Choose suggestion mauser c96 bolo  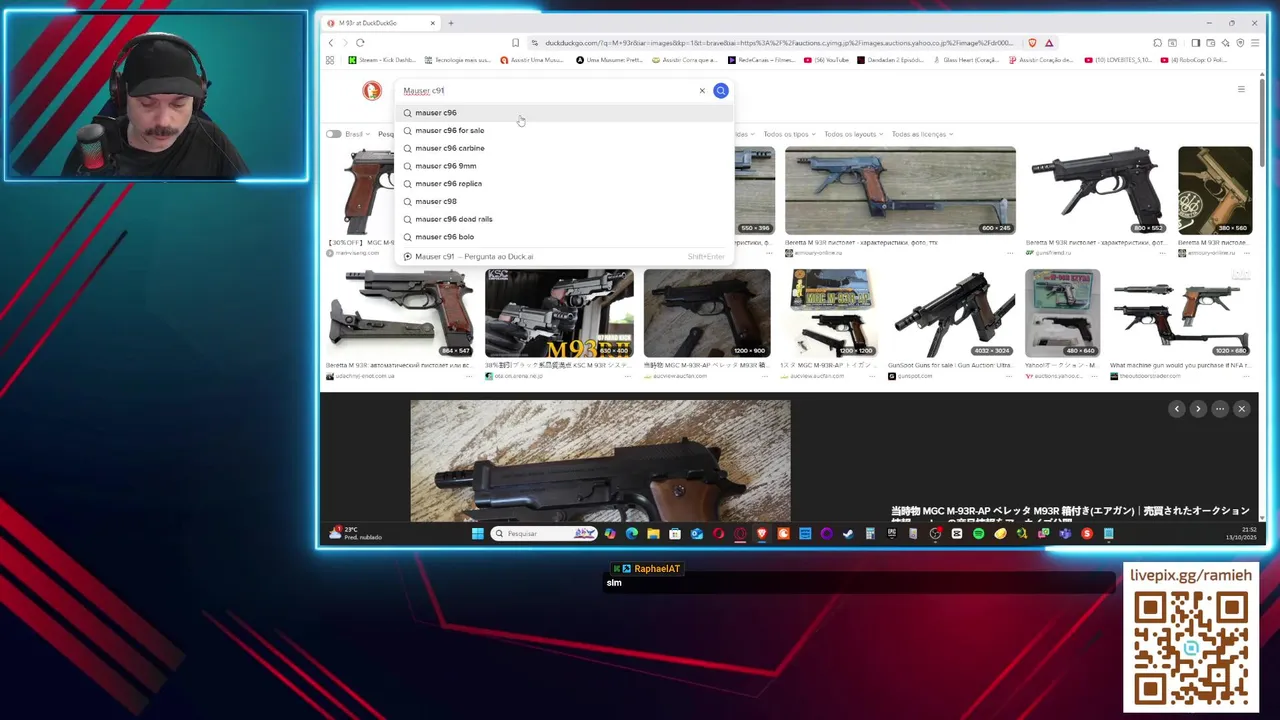pos(565,237)
